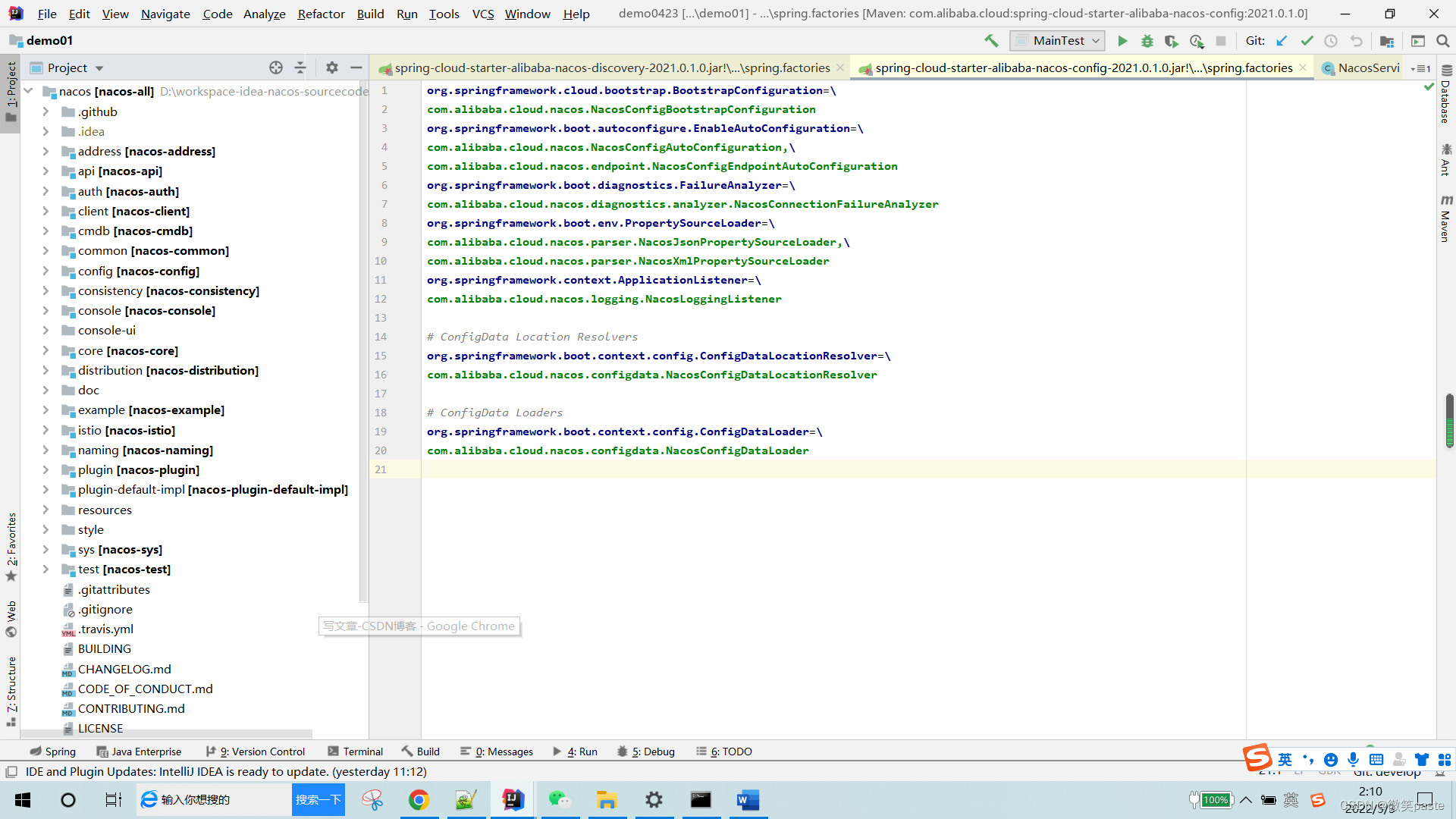Select CHANGELOG.md in project tree

[x=124, y=669]
